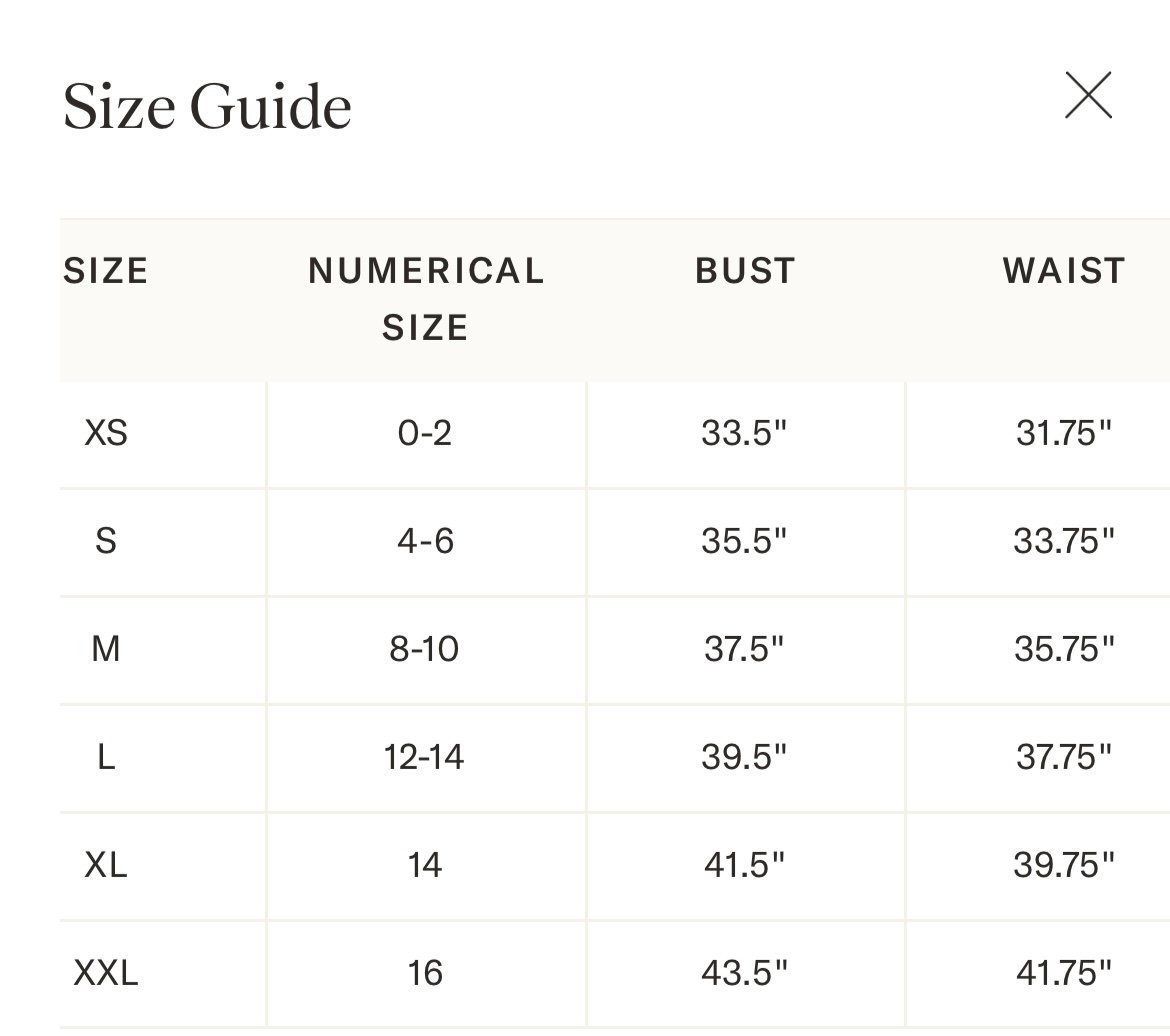
Task: Select the XXL size row label
Action: (106, 973)
